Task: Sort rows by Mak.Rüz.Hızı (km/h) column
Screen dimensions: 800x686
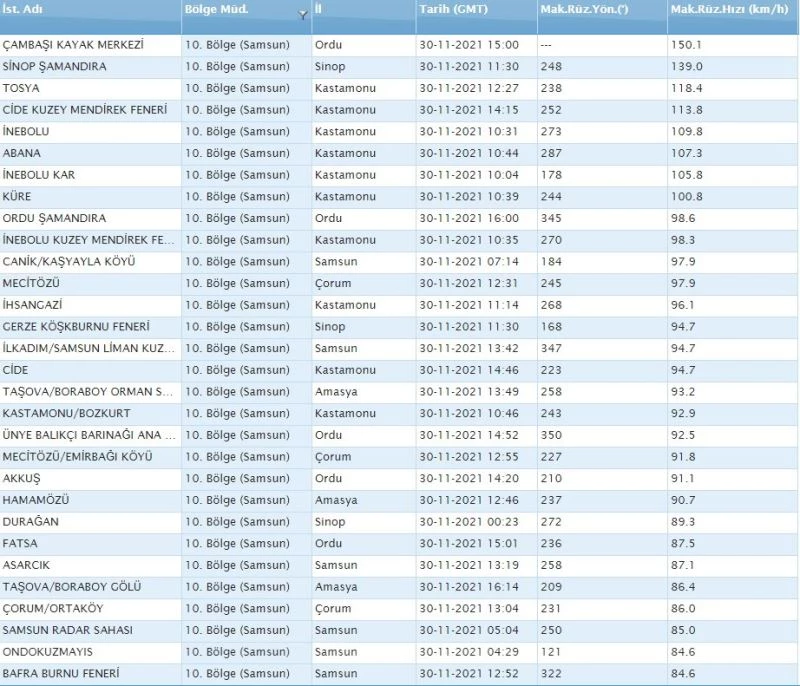Action: (720, 10)
